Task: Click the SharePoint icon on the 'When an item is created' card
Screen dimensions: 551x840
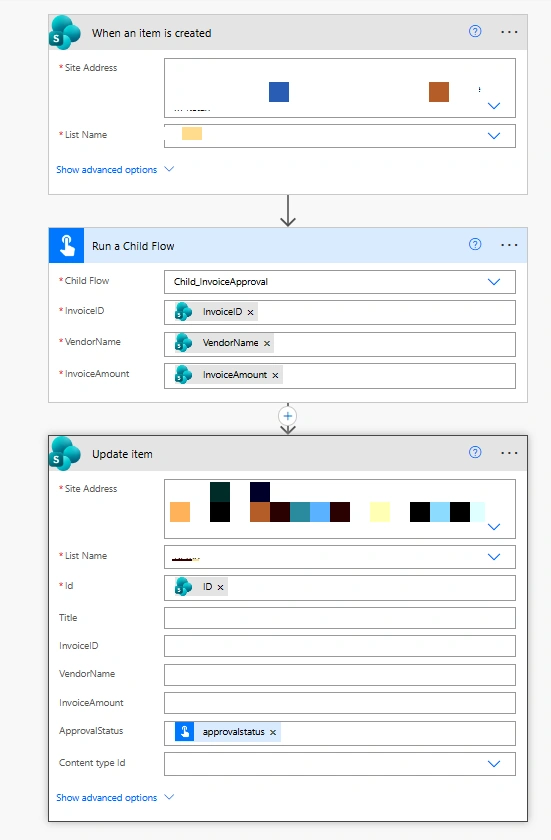Action: tap(65, 33)
